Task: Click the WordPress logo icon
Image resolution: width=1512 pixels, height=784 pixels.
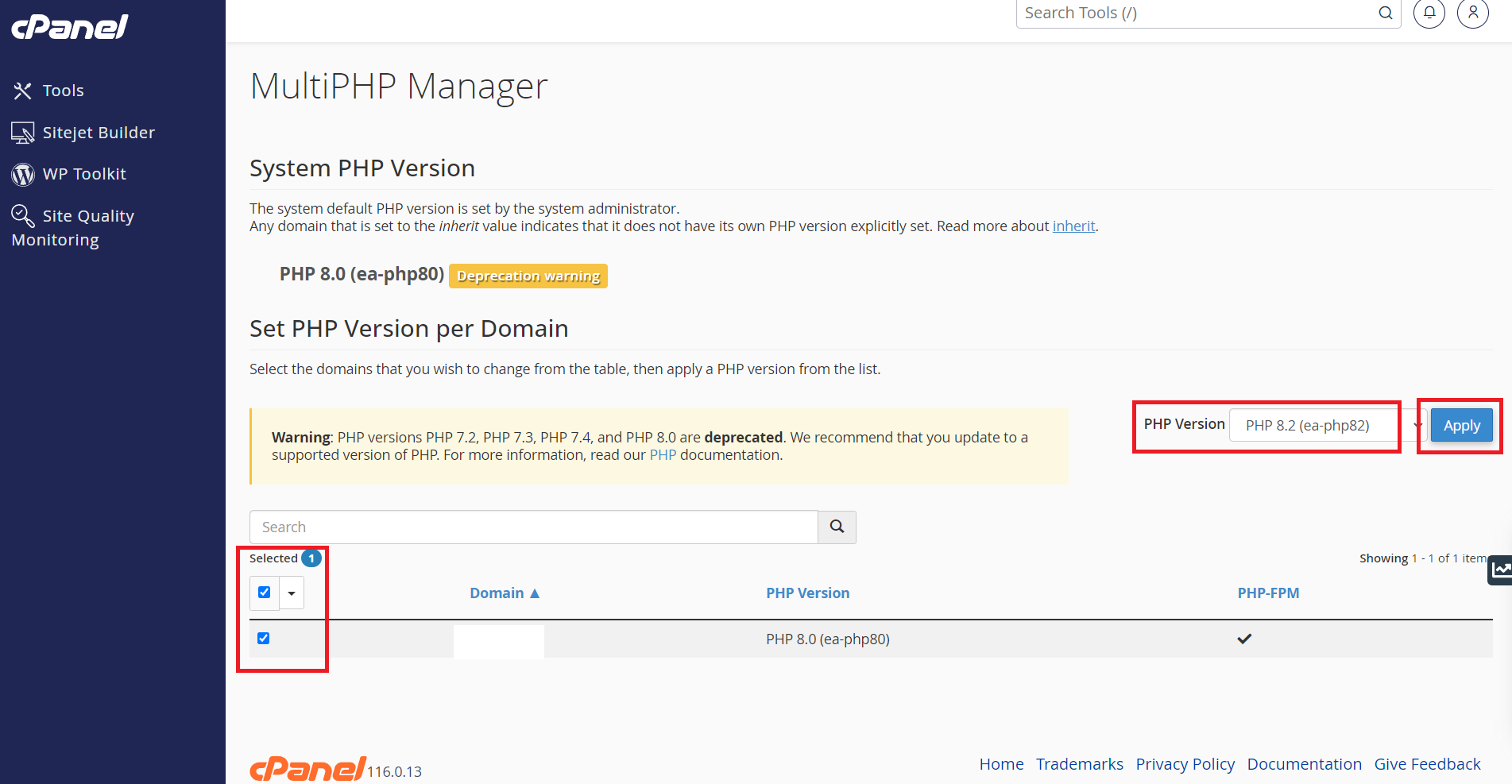Action: [23, 174]
